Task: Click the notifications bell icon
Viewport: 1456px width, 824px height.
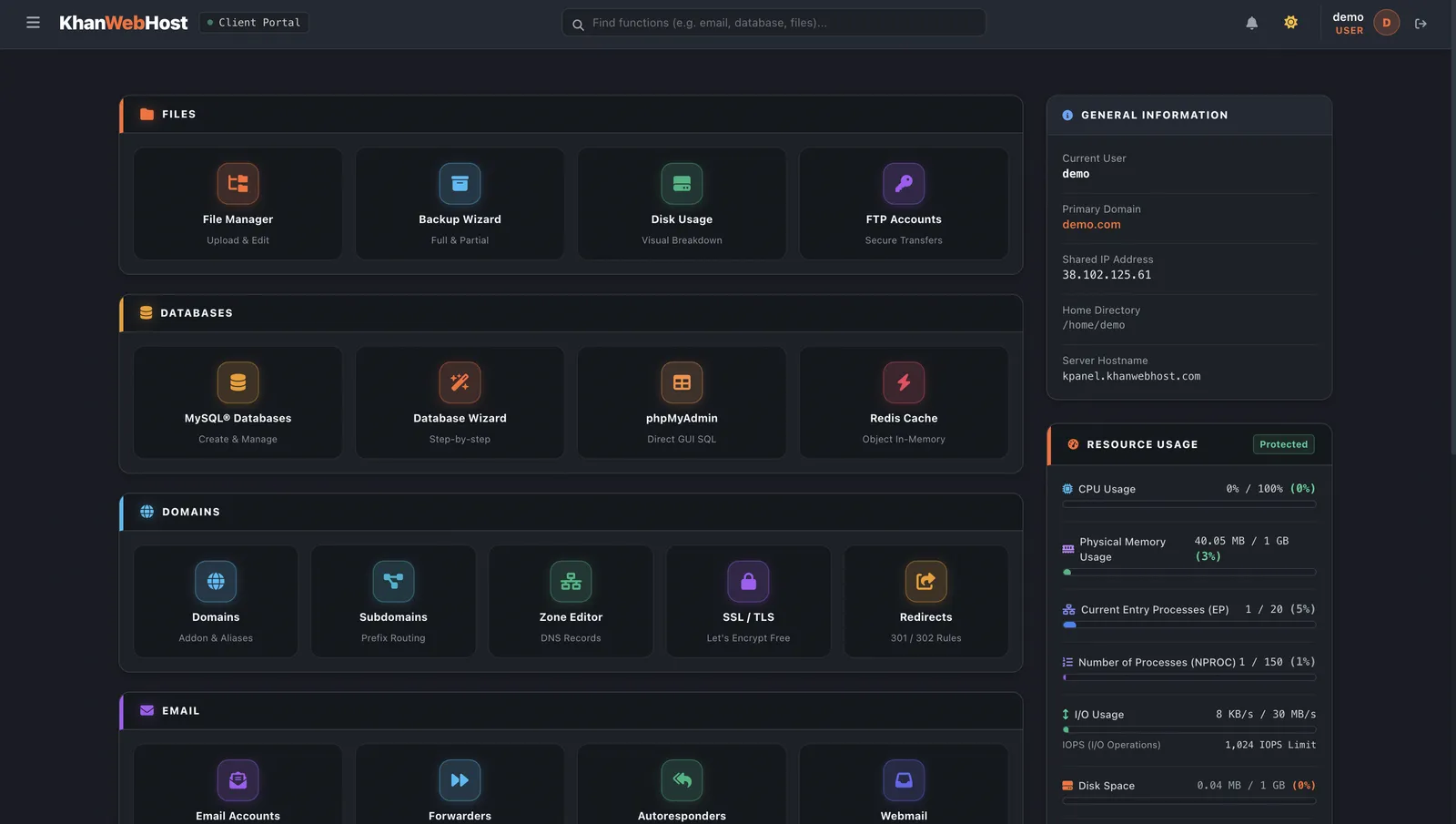Action: (1251, 23)
